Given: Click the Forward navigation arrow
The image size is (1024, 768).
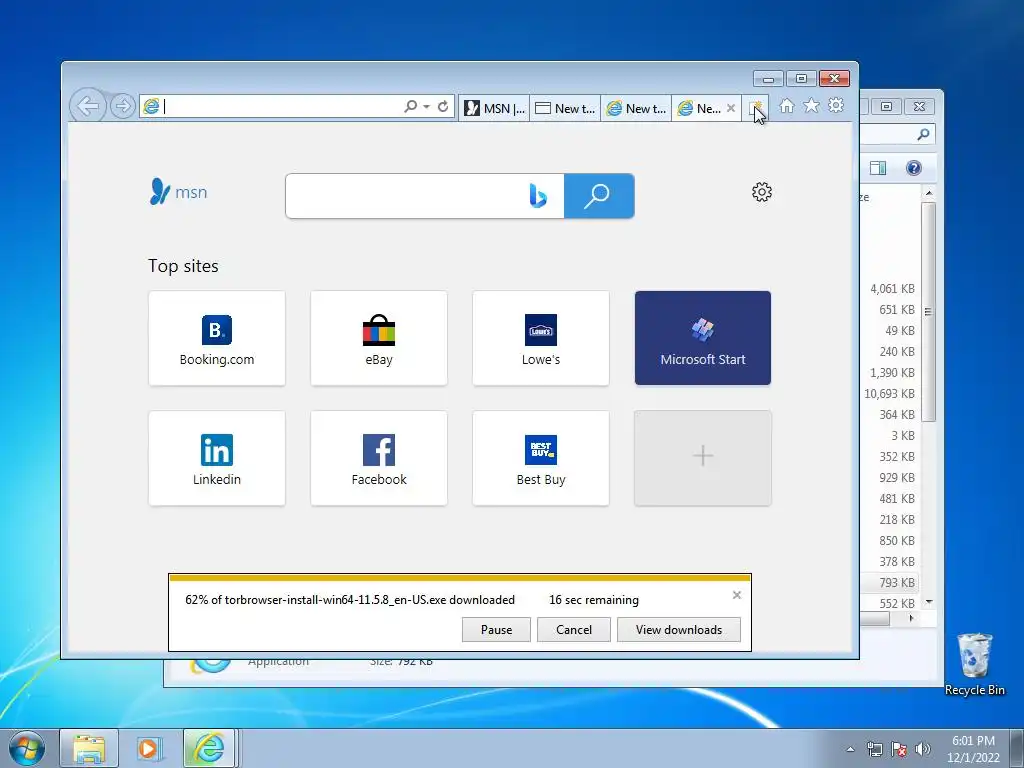Looking at the screenshot, I should [123, 106].
